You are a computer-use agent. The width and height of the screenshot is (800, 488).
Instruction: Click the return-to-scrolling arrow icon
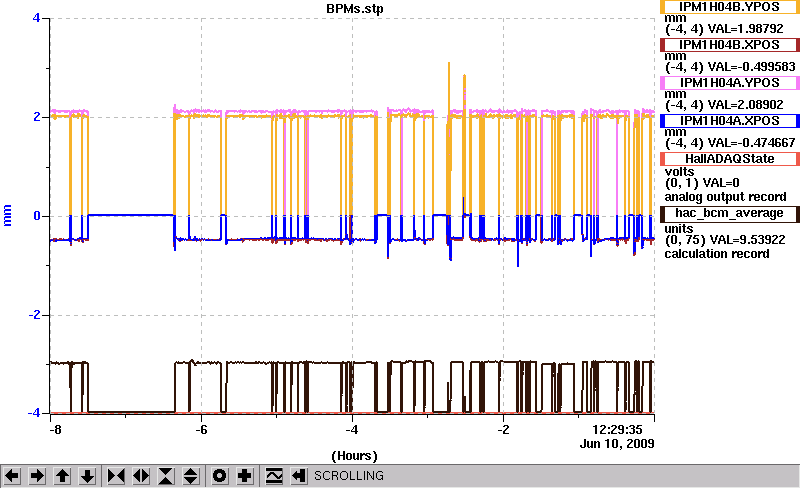click(x=299, y=476)
